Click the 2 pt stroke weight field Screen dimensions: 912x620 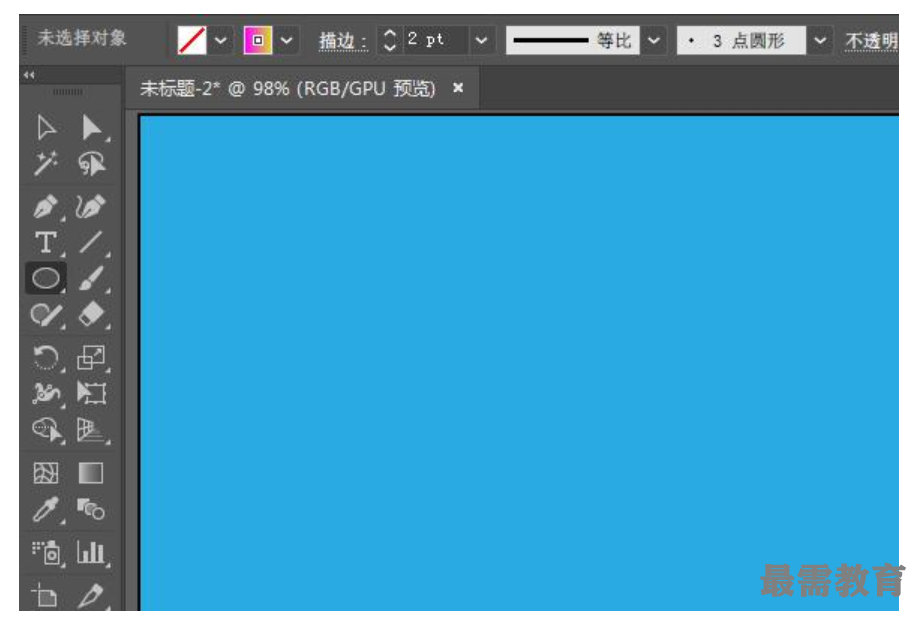coord(436,40)
